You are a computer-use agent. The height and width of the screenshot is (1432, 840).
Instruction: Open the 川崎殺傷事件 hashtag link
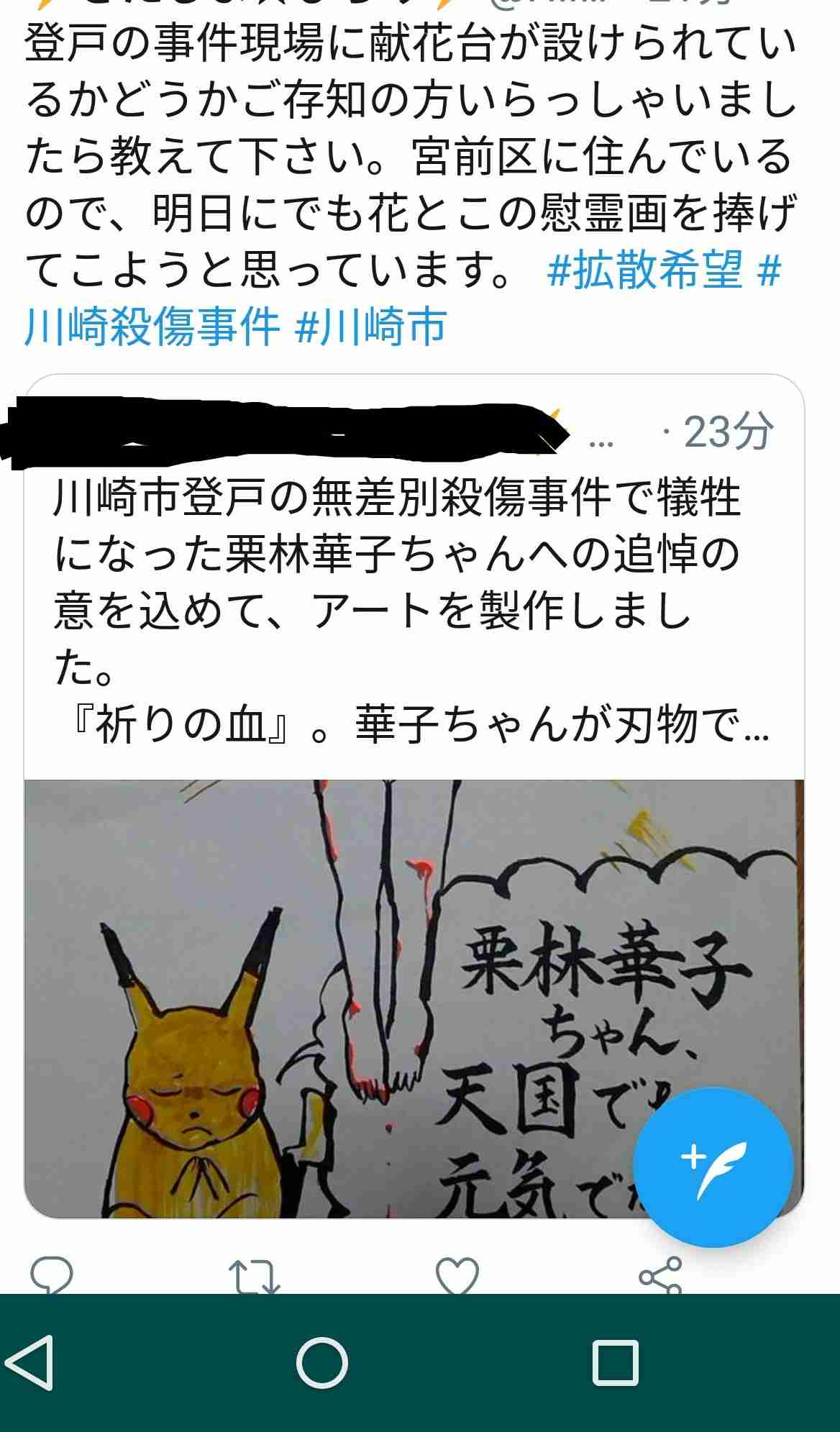click(x=152, y=327)
